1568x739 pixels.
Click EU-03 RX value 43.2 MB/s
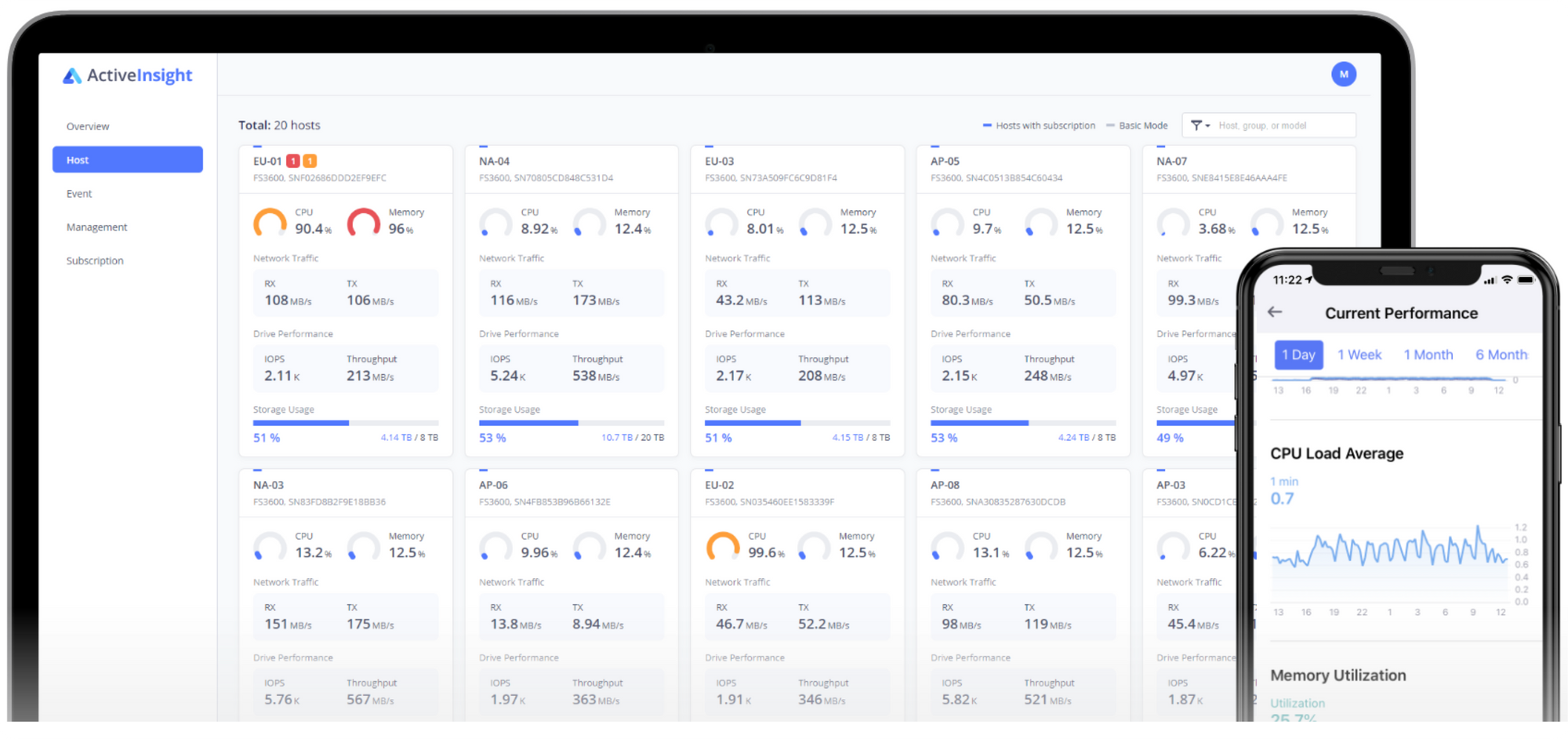[742, 300]
